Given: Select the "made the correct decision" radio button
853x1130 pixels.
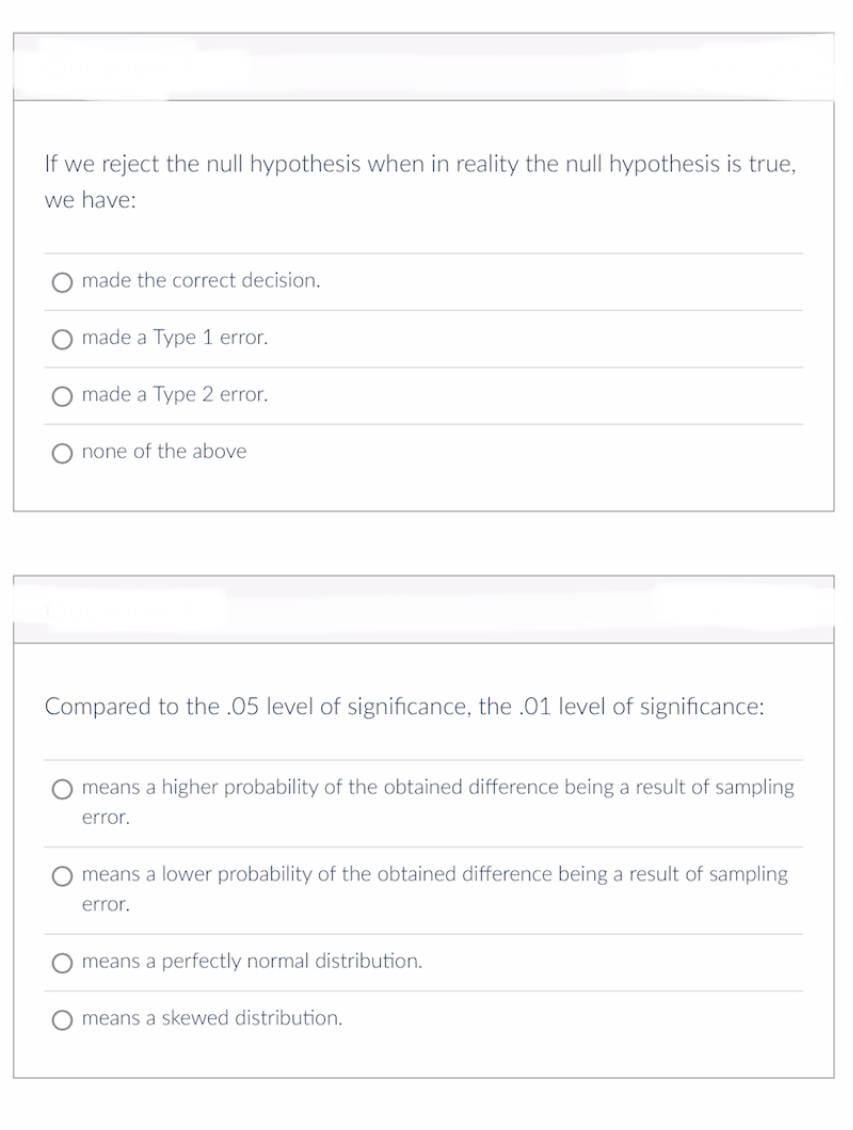Looking at the screenshot, I should (61, 282).
